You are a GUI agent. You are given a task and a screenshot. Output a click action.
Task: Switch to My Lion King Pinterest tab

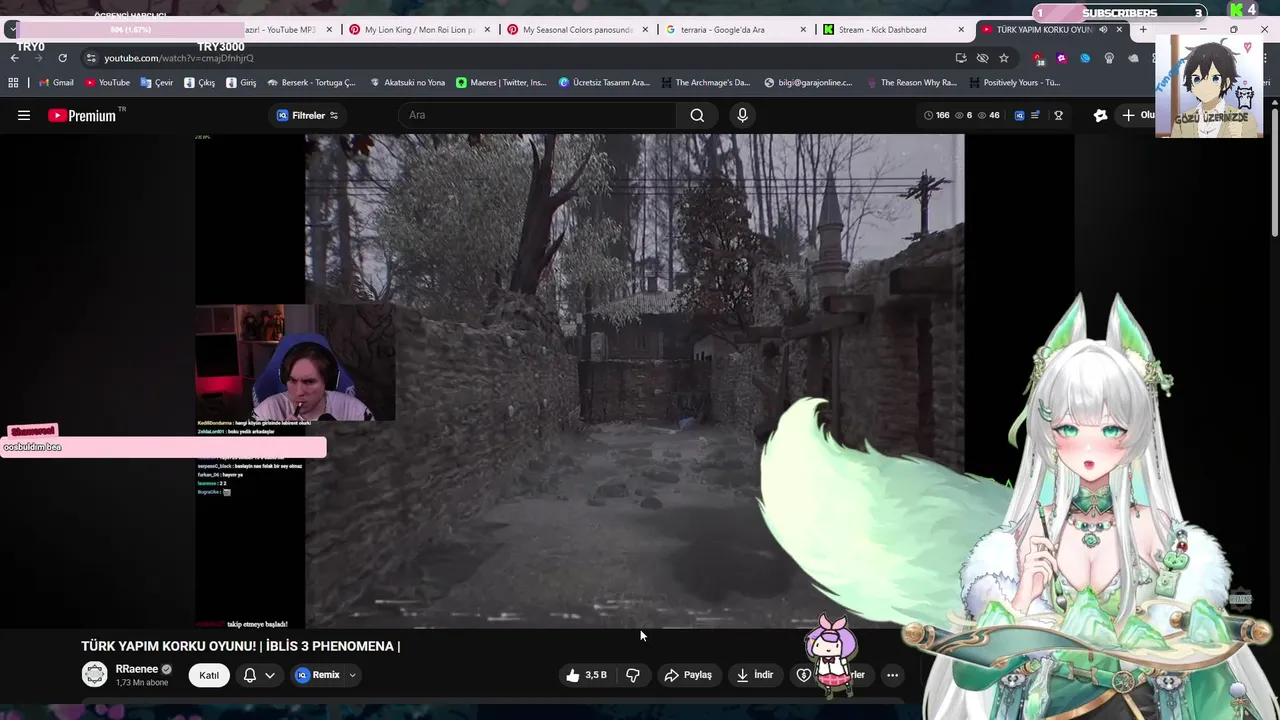pos(418,30)
